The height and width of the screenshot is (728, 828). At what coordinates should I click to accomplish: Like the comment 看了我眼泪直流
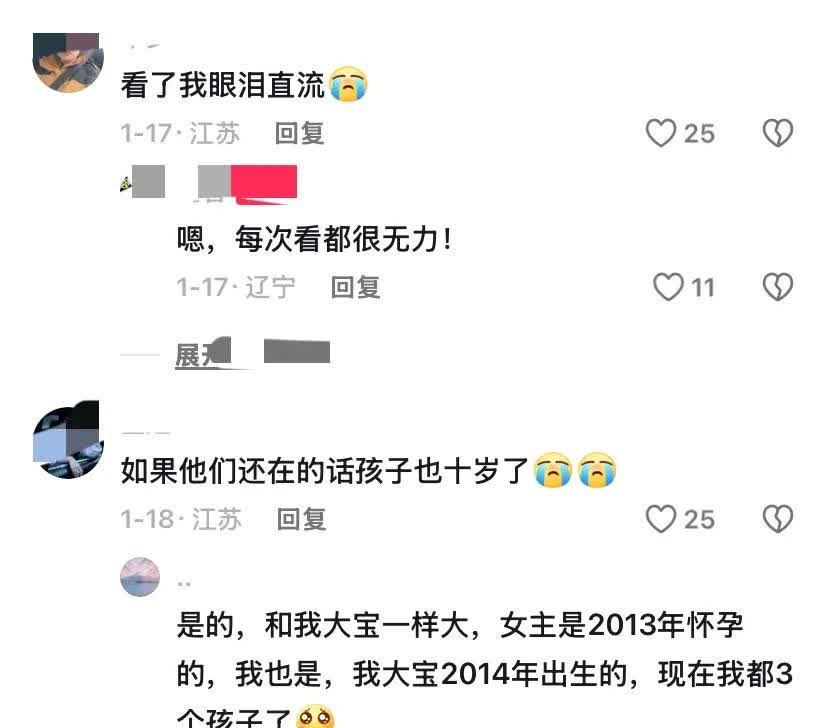(661, 133)
